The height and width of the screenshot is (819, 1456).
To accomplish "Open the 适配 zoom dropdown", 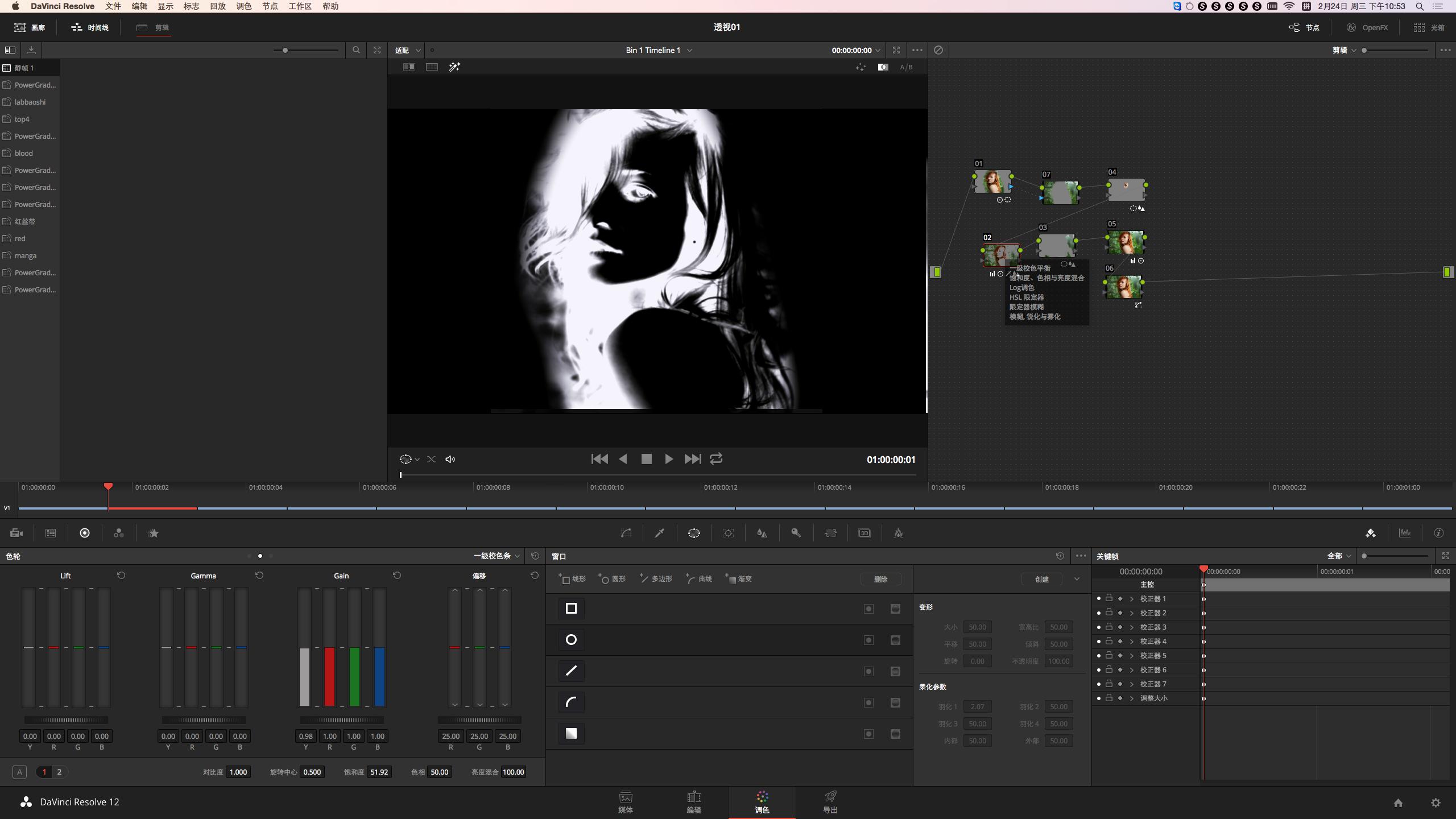I will pyautogui.click(x=407, y=50).
